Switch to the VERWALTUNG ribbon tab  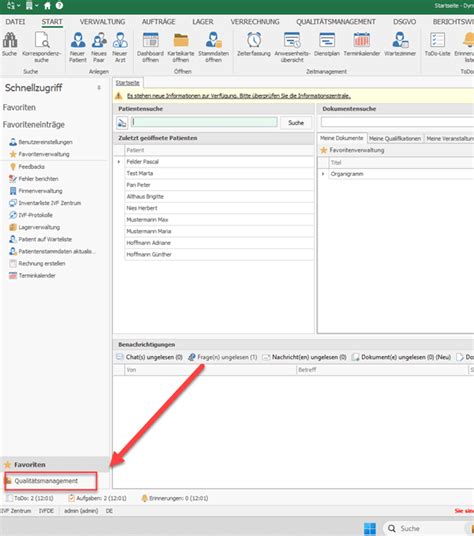(103, 22)
